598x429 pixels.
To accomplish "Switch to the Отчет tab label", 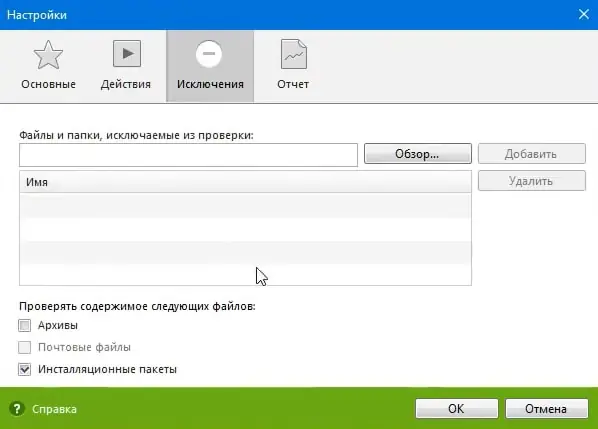I will pyautogui.click(x=293, y=84).
